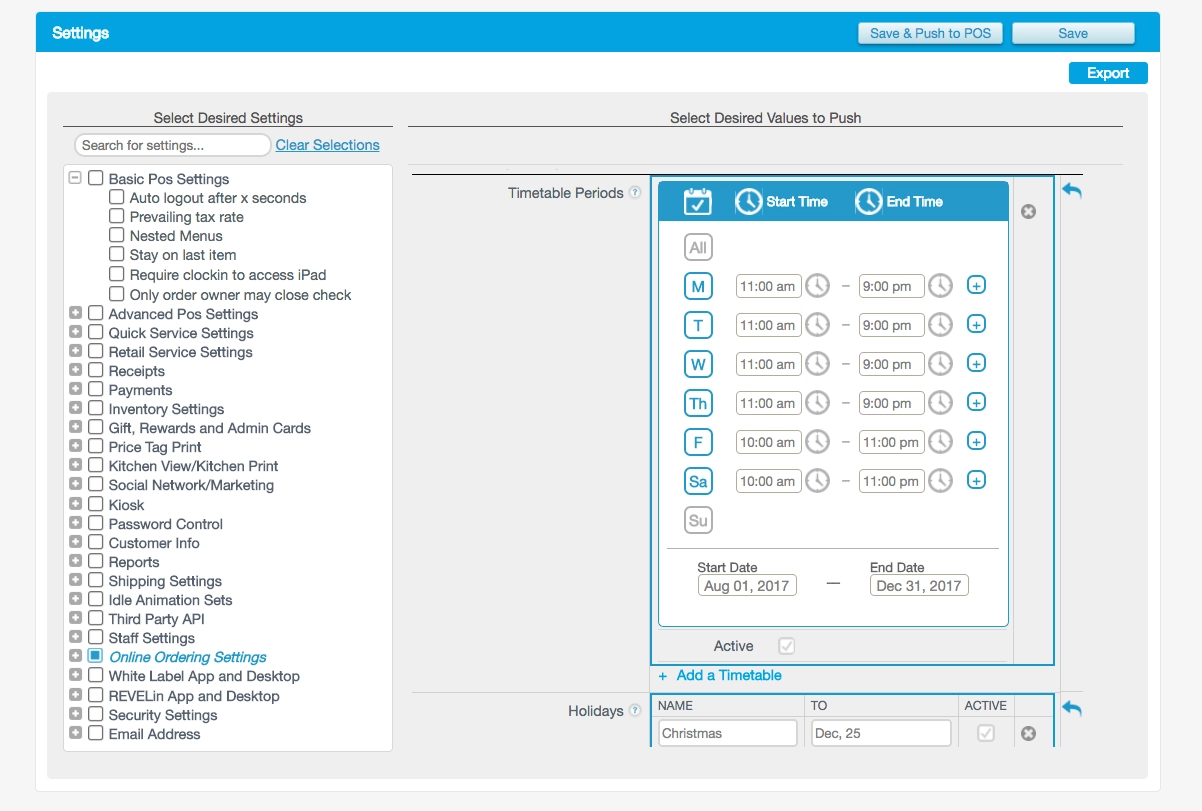Add a time period to Monday
The width and height of the screenshot is (1202, 811).
pyautogui.click(x=977, y=286)
